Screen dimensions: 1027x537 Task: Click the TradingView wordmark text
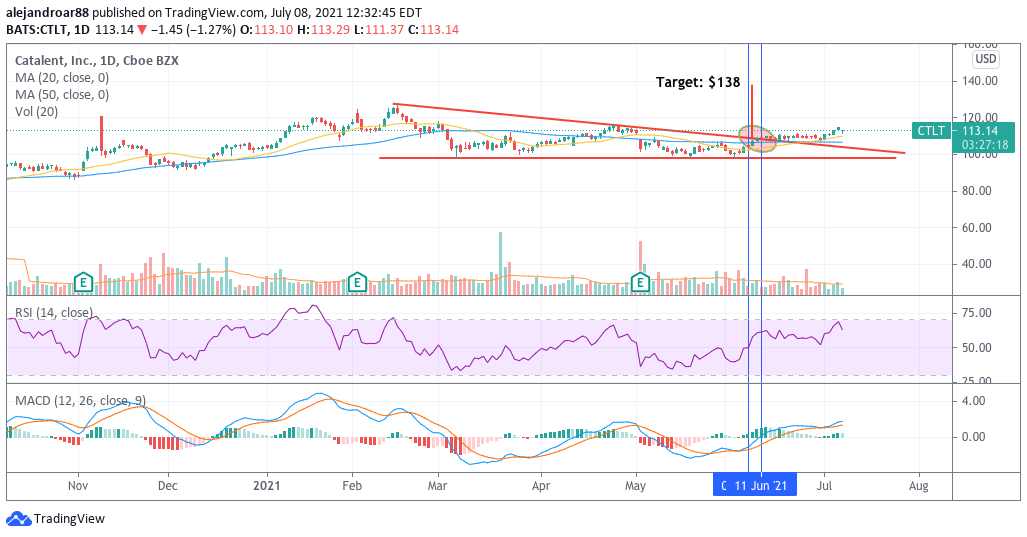point(69,519)
